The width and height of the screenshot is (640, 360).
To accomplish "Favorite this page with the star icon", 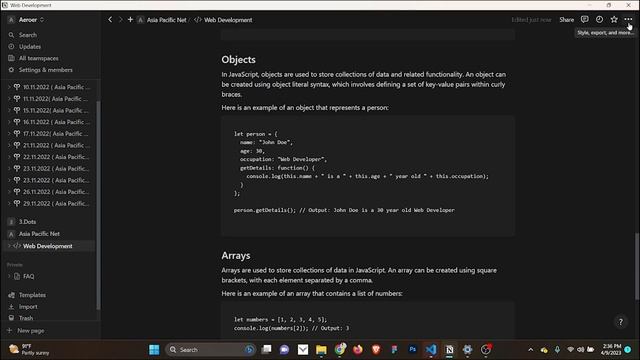I will click(614, 20).
